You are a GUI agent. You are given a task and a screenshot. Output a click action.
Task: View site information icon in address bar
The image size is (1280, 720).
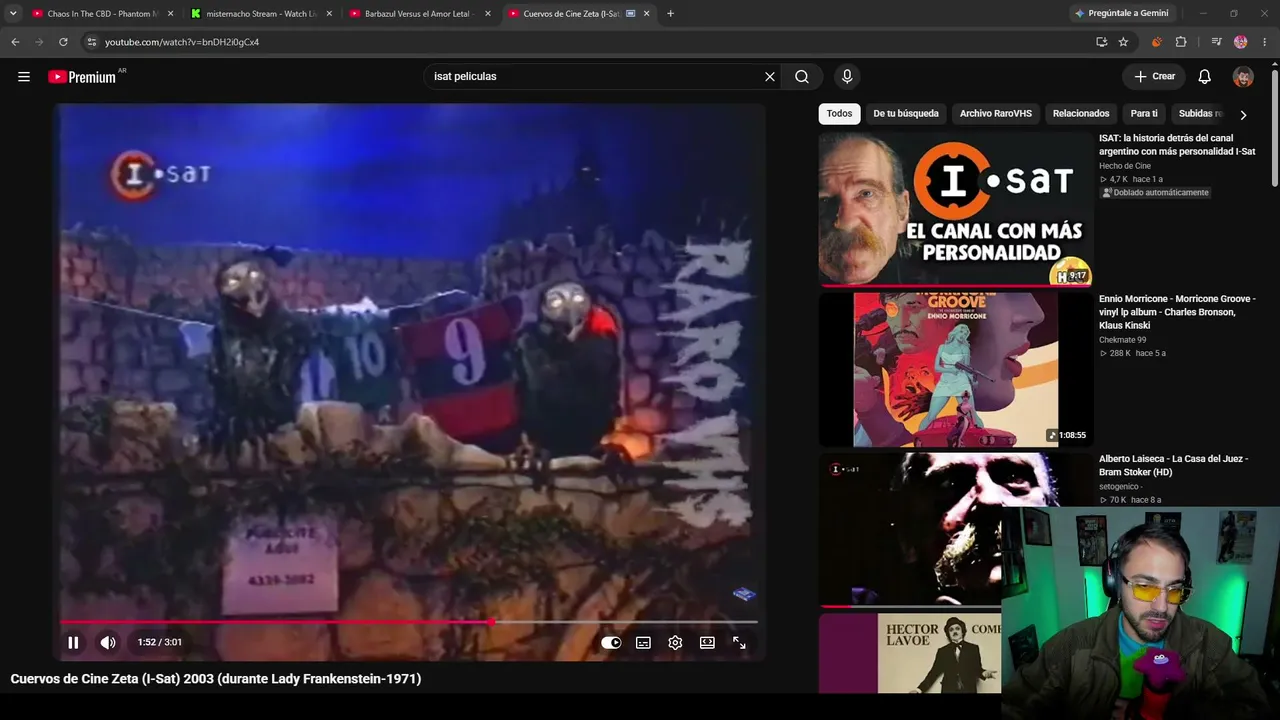click(x=91, y=42)
